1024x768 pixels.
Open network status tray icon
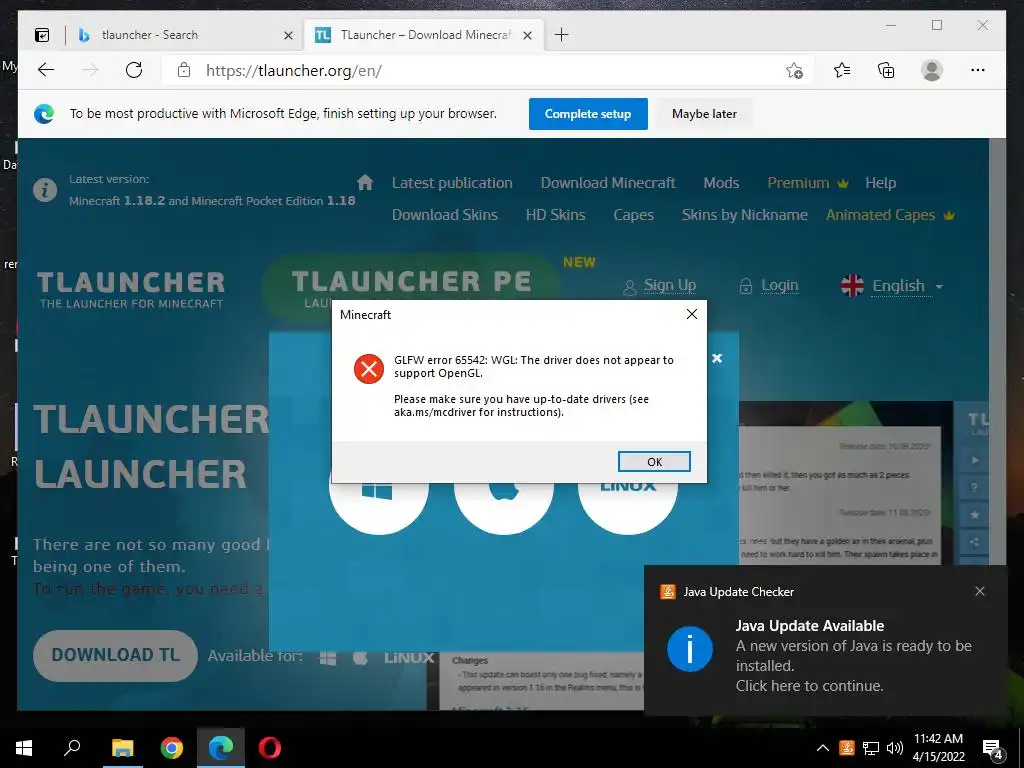click(871, 748)
